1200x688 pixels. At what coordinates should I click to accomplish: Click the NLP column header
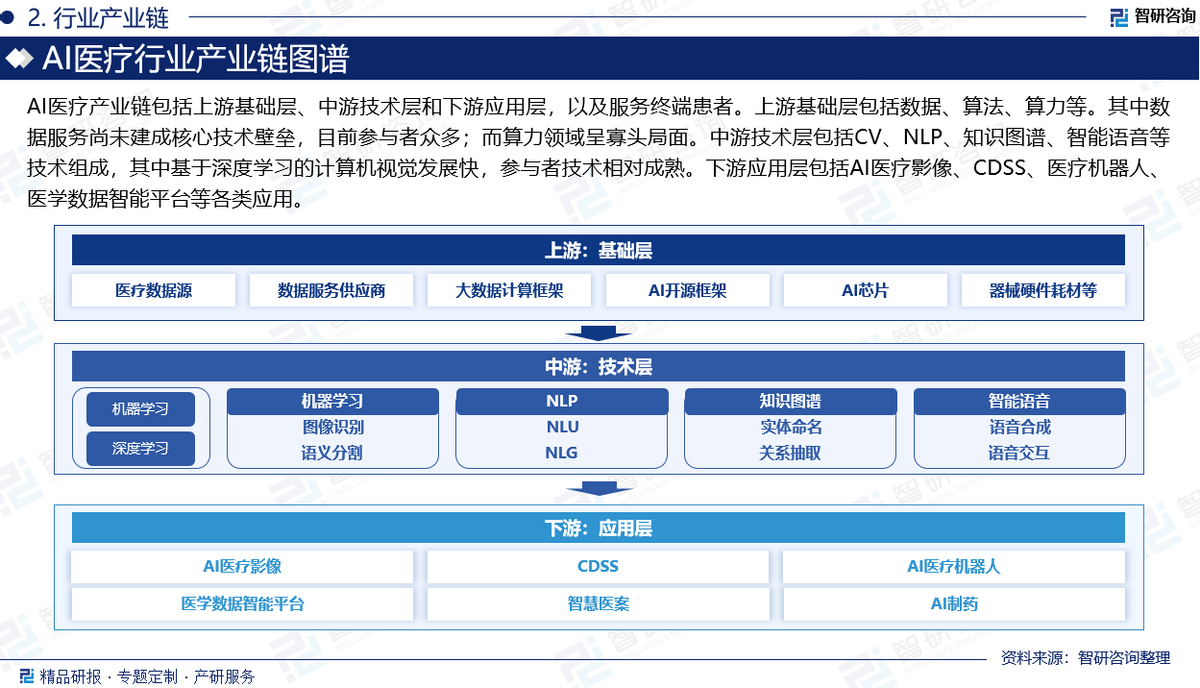tap(562, 401)
